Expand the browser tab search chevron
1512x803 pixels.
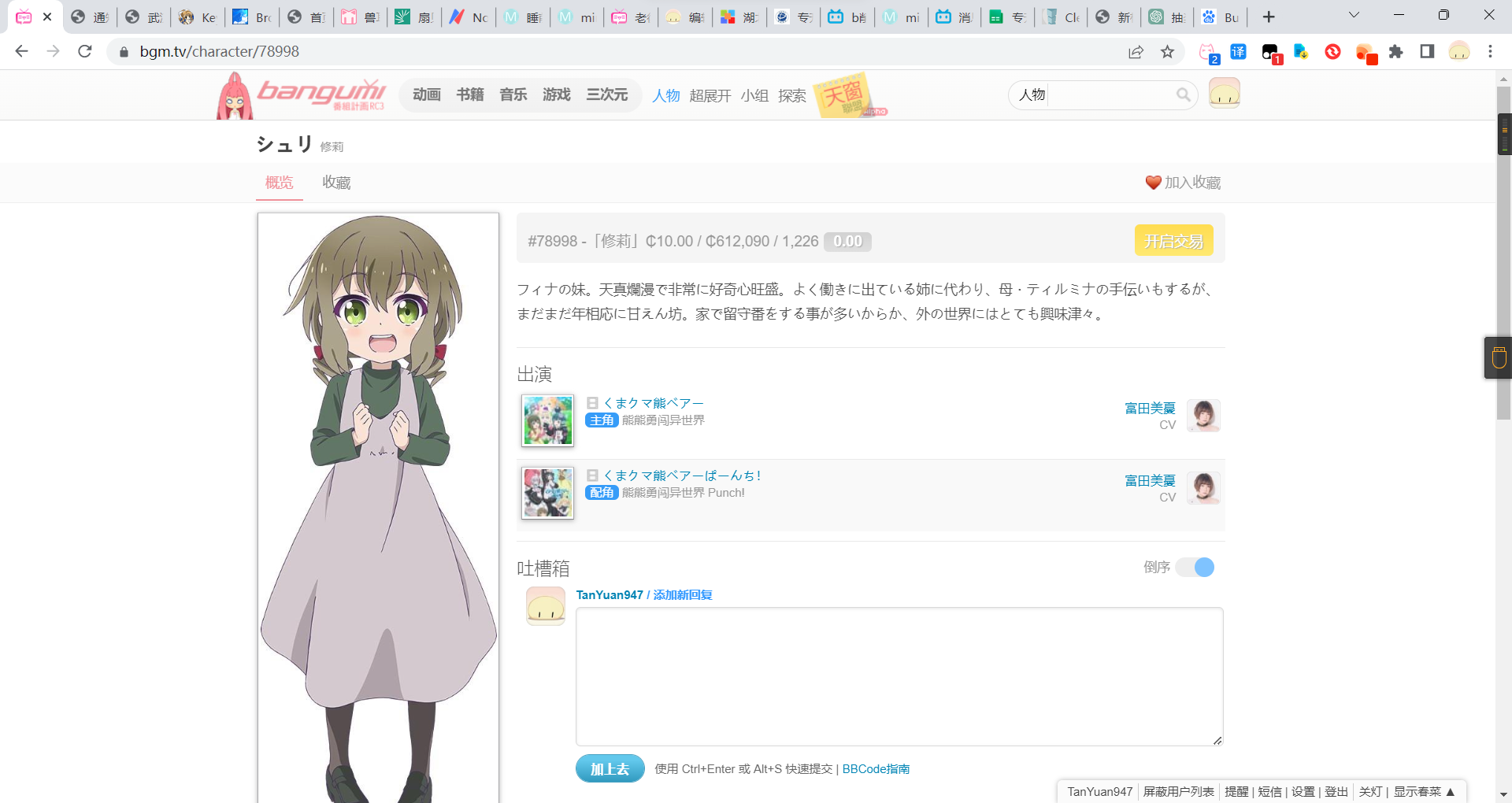[x=1354, y=16]
